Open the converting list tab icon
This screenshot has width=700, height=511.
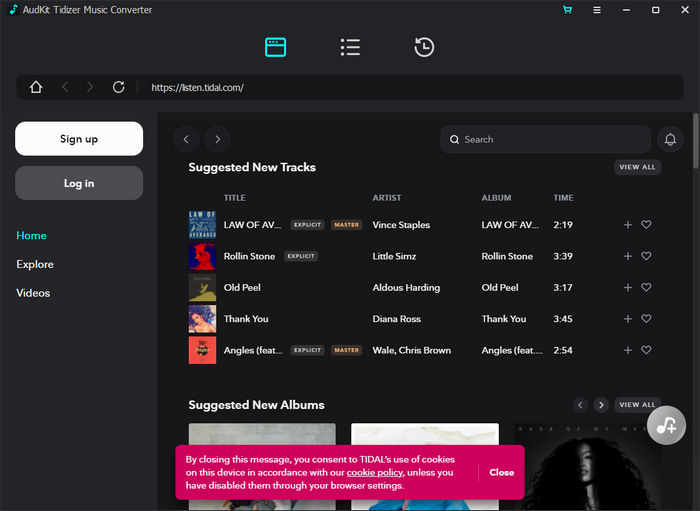[350, 47]
